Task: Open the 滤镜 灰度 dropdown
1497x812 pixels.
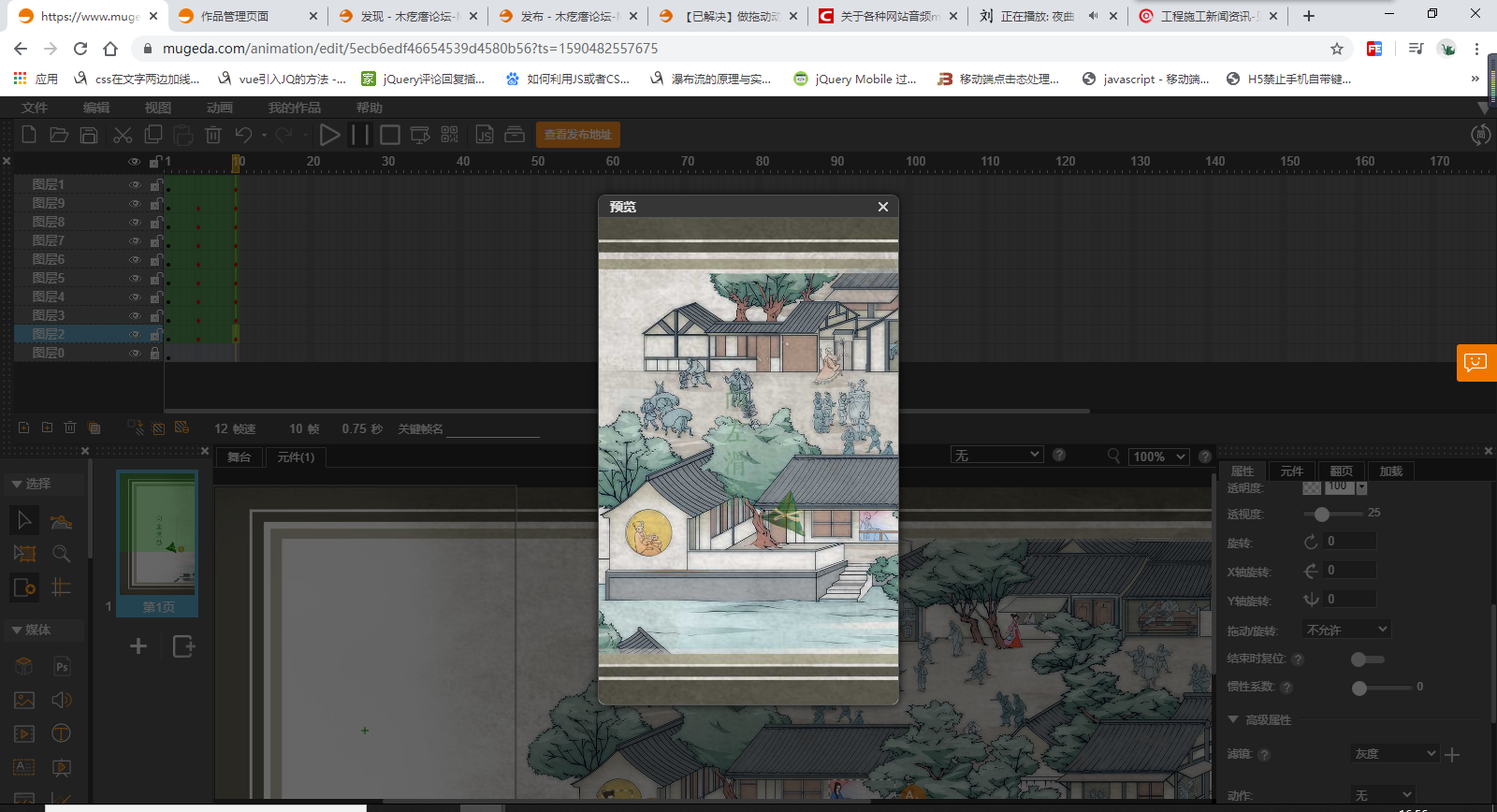Action: tap(1395, 753)
